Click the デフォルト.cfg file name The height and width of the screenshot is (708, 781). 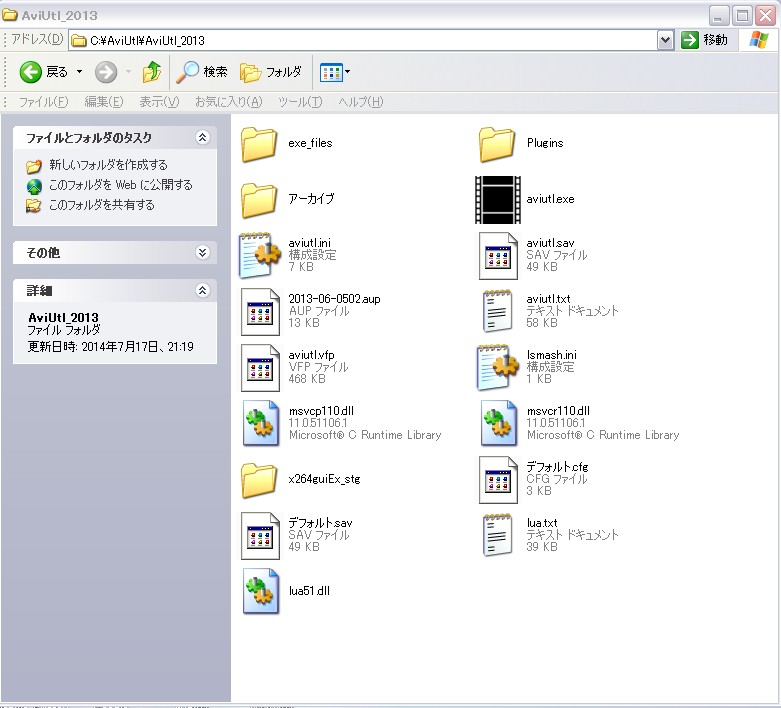(x=557, y=467)
